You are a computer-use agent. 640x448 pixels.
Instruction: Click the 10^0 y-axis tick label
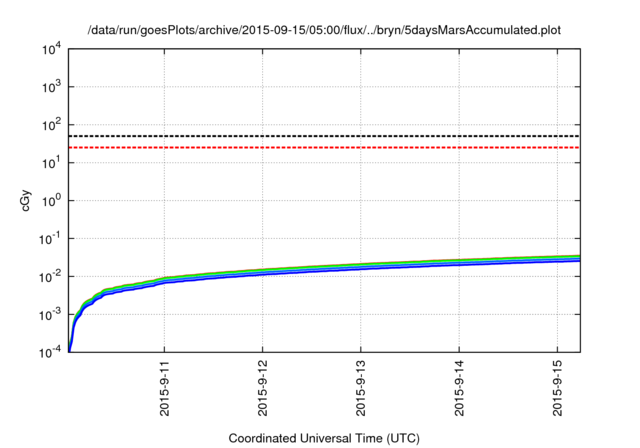pos(52,201)
